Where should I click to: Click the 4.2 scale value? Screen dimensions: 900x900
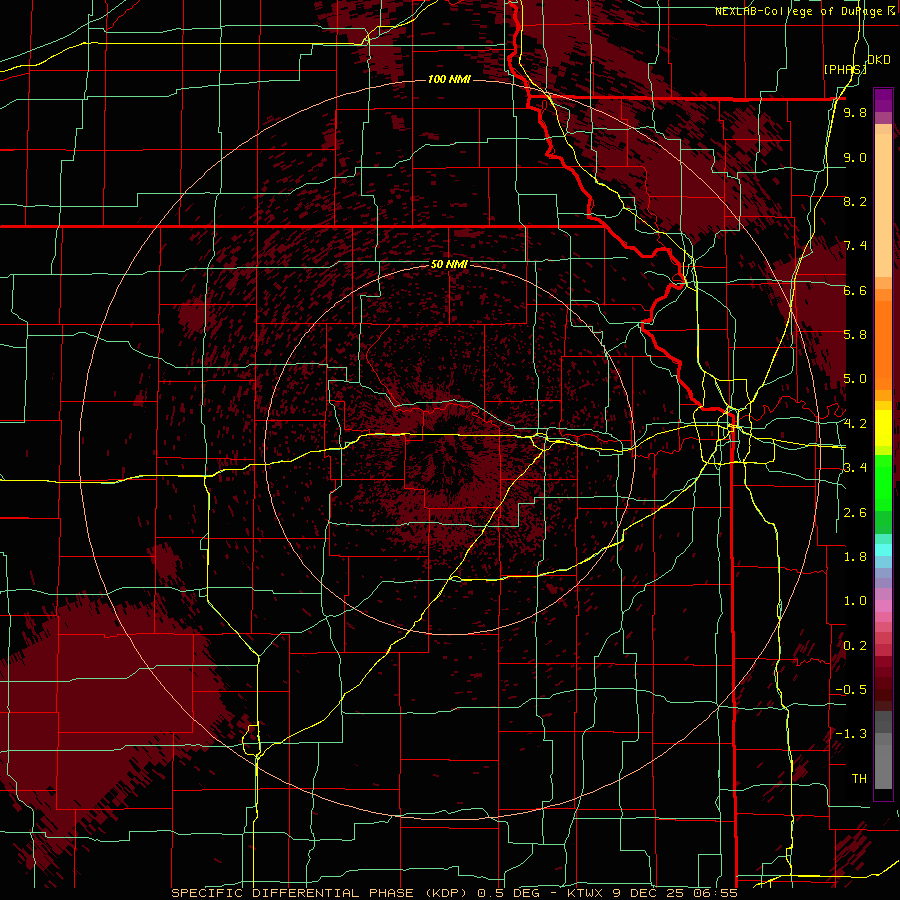coord(855,424)
